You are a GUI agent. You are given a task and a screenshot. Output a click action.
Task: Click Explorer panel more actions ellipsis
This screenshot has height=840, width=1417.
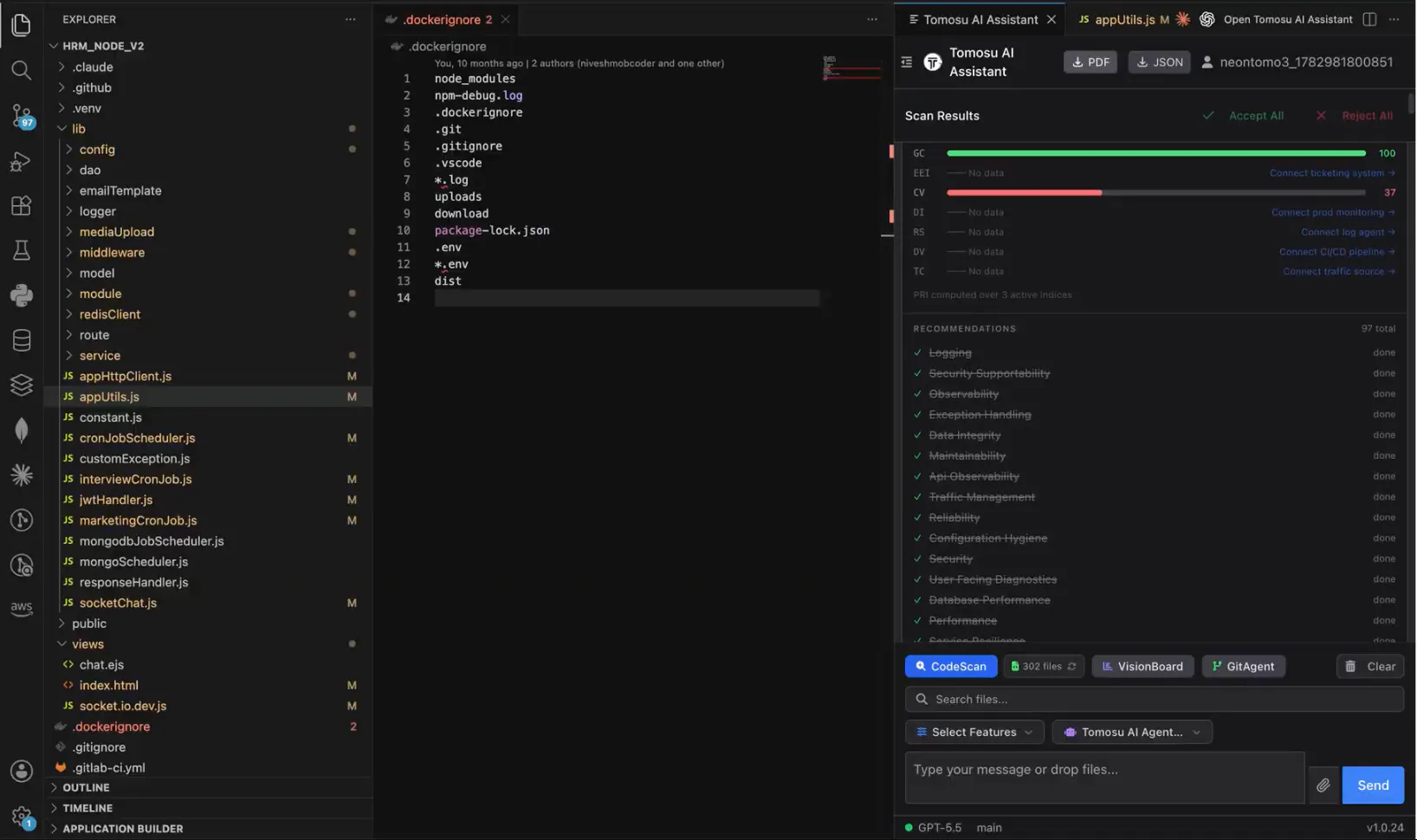click(350, 19)
